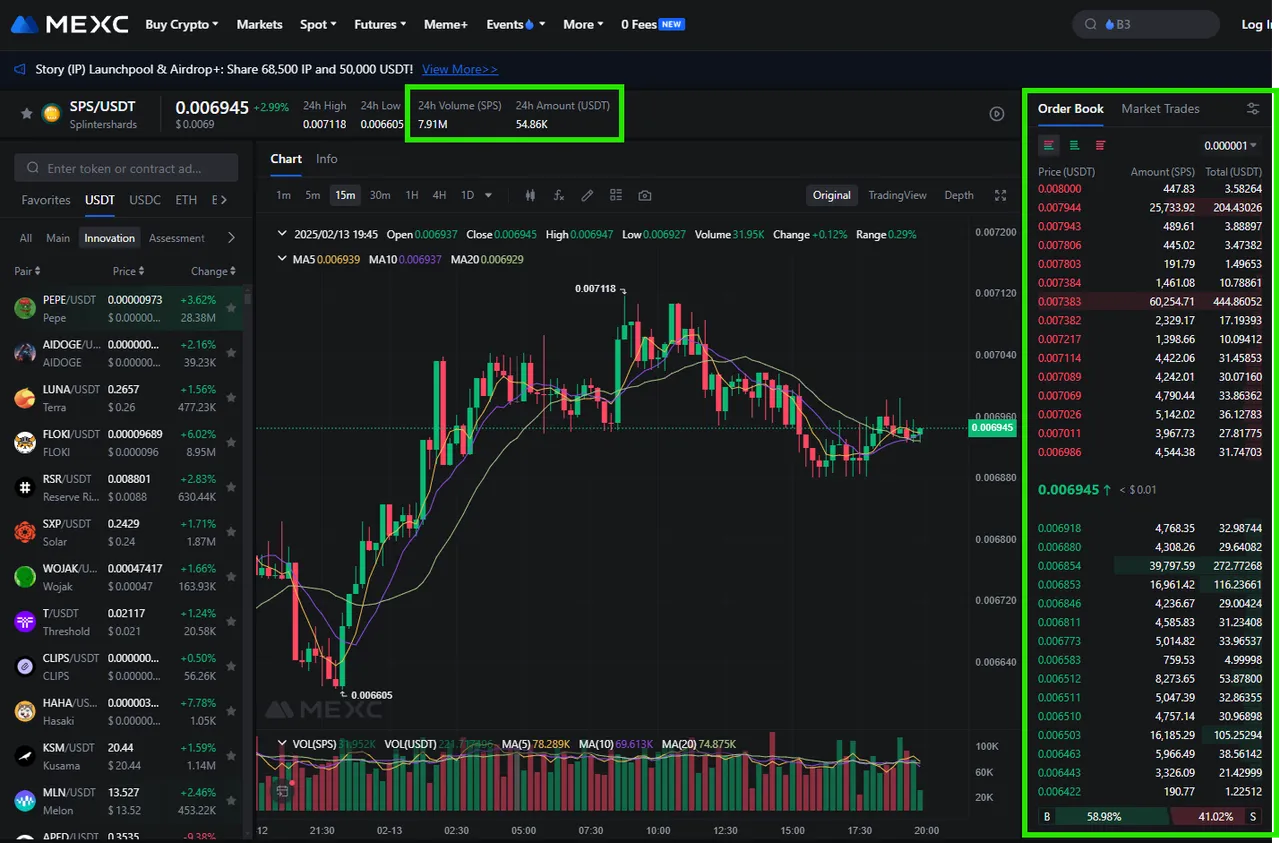Click the top search field
1280x843 pixels.
pos(1146,25)
